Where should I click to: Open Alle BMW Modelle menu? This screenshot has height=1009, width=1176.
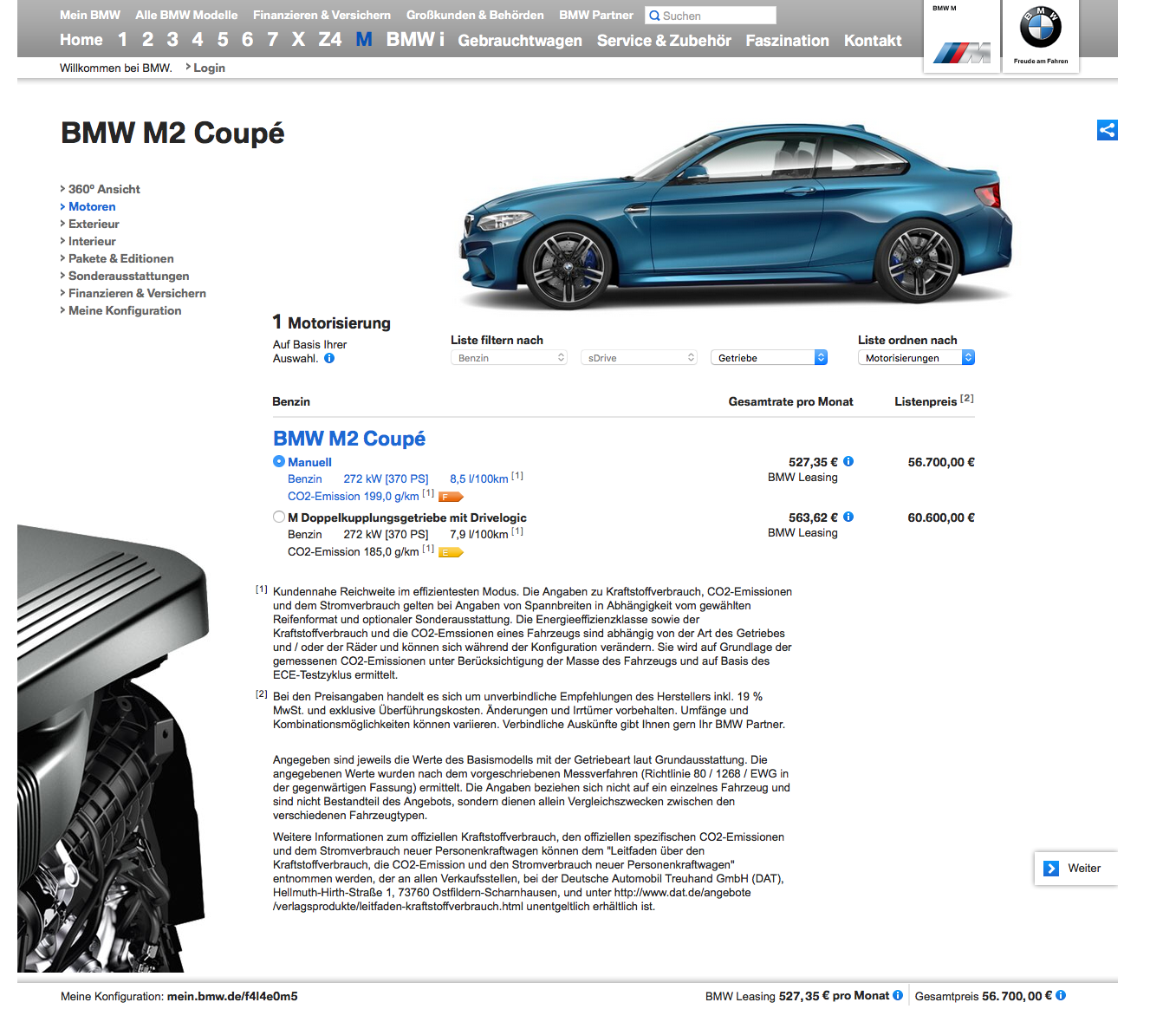pos(186,15)
